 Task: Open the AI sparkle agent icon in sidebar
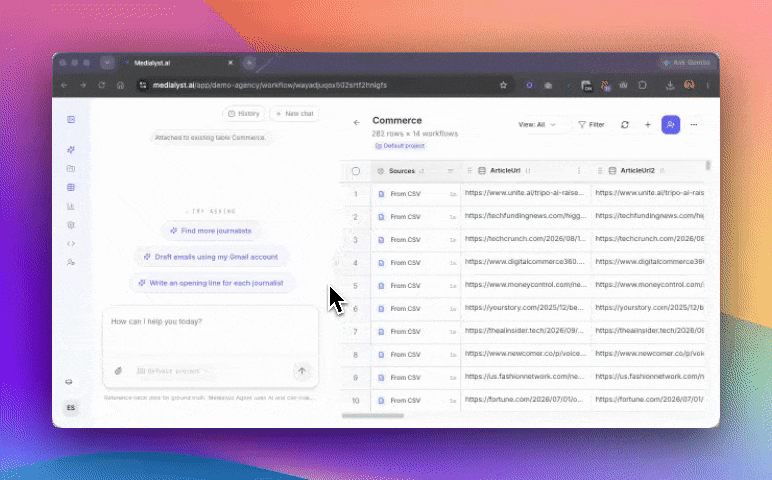pyautogui.click(x=71, y=150)
